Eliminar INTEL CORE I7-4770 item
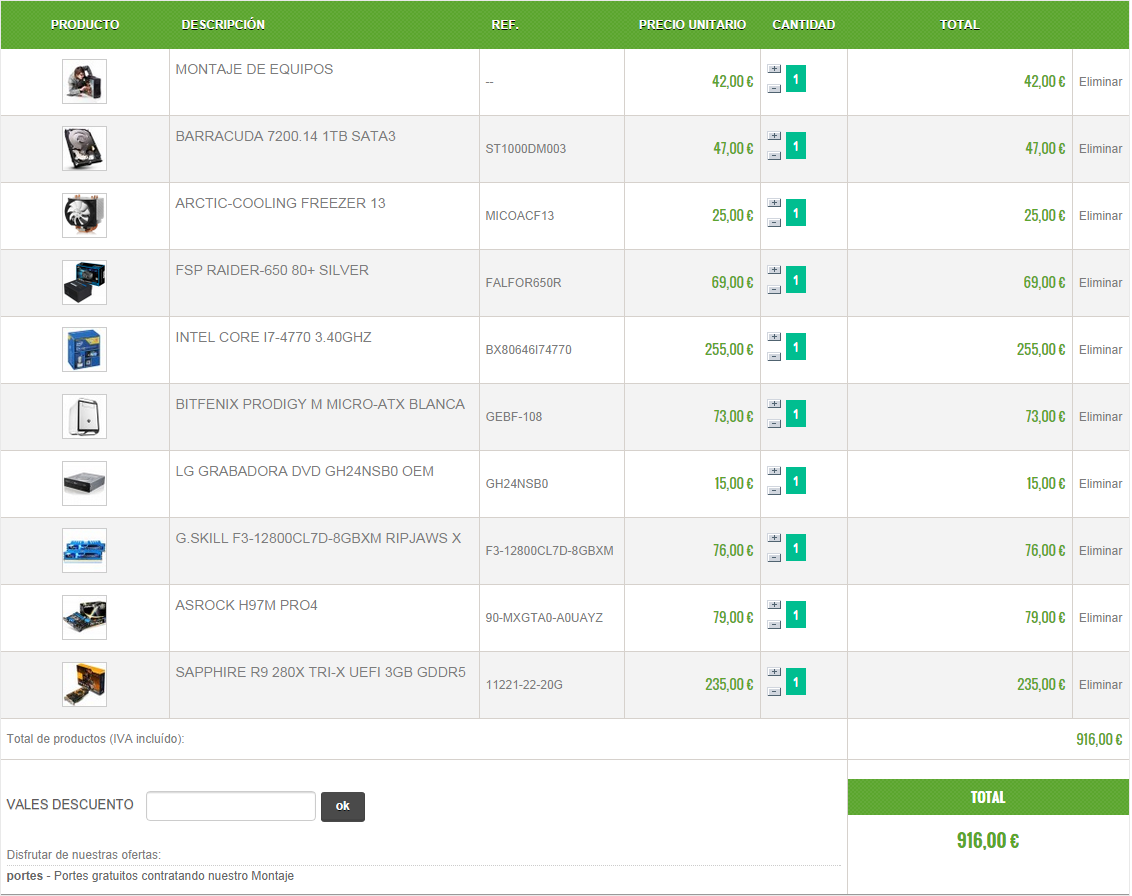 (1100, 349)
